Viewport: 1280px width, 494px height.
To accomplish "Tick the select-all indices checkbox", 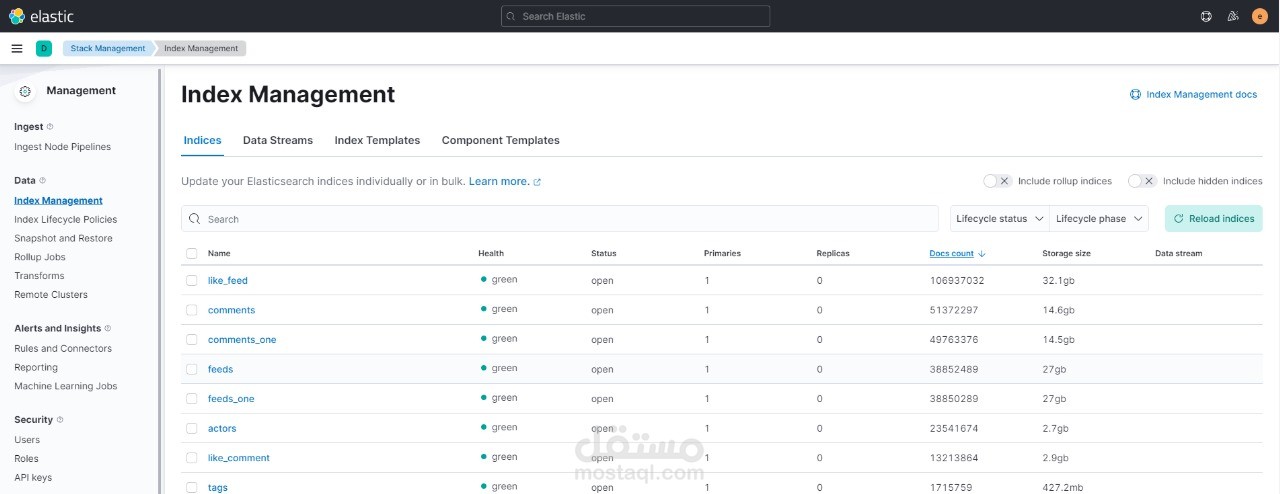I will coord(192,254).
